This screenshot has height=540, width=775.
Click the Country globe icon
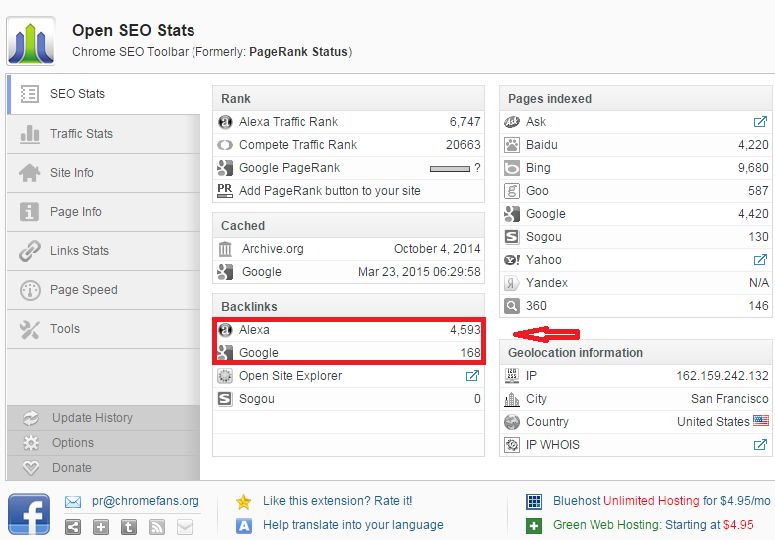pos(512,422)
